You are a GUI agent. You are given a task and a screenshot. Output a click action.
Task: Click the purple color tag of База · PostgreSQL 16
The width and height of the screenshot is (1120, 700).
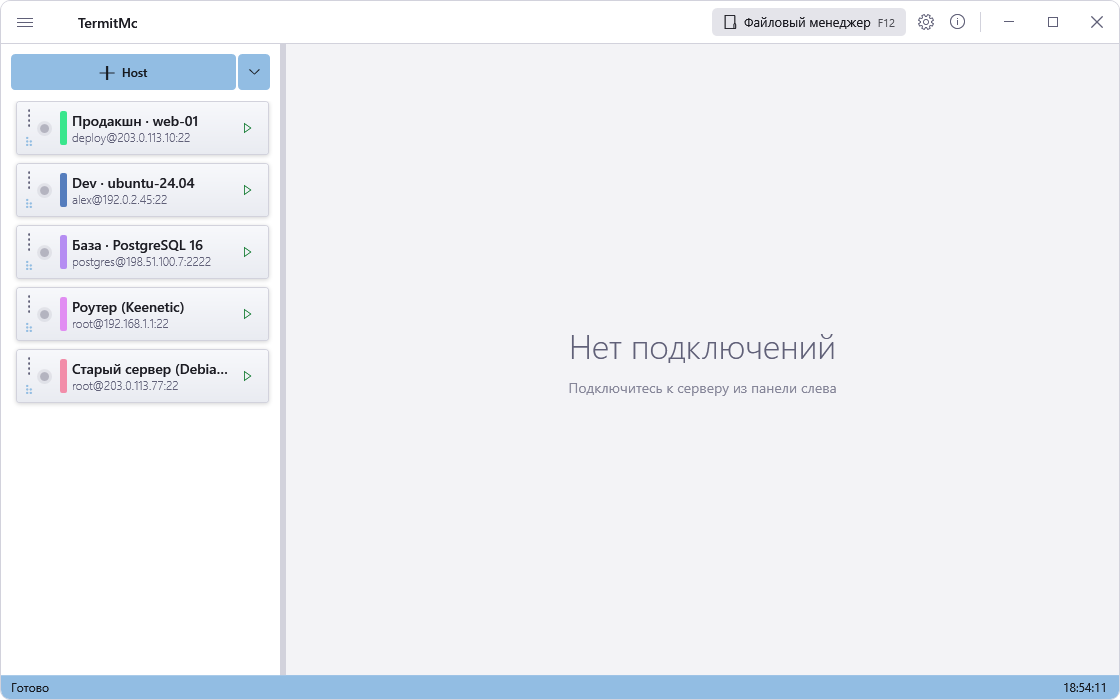[64, 252]
